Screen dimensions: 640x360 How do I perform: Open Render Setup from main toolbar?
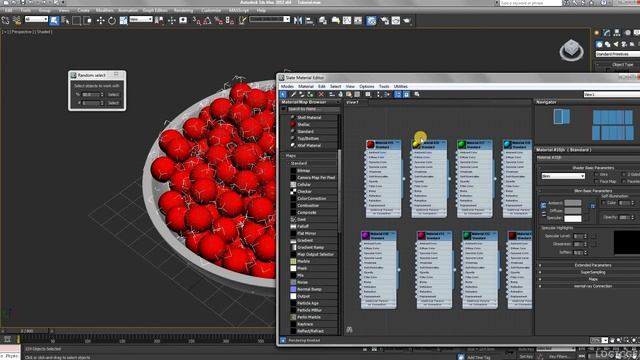pyautogui.click(x=384, y=20)
